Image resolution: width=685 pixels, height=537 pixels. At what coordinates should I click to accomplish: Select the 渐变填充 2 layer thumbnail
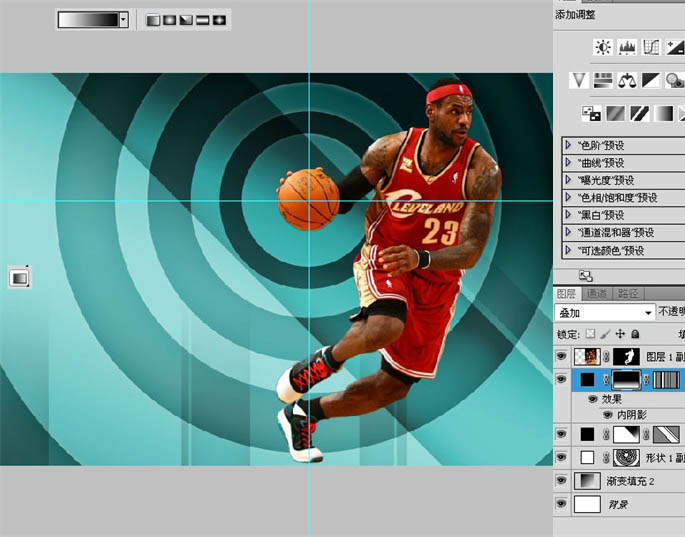587,481
